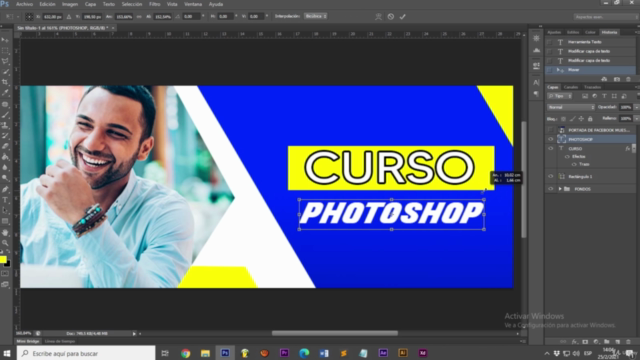Click the lock all icon in Layers
The image size is (640, 360).
(590, 119)
